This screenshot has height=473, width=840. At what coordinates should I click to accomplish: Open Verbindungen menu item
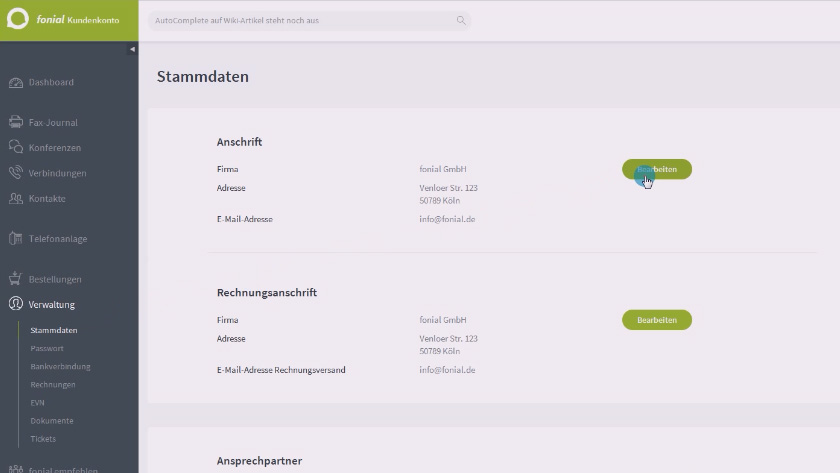(57, 174)
